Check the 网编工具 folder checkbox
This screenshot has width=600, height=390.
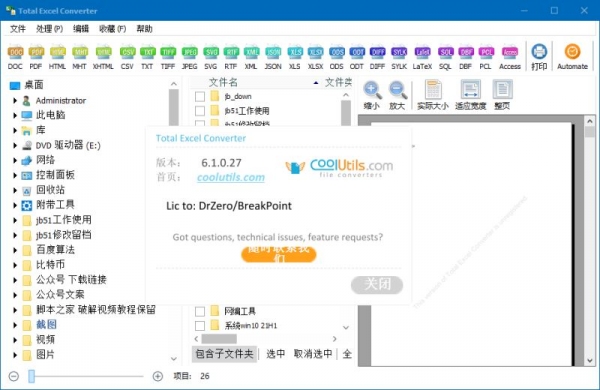click(200, 311)
